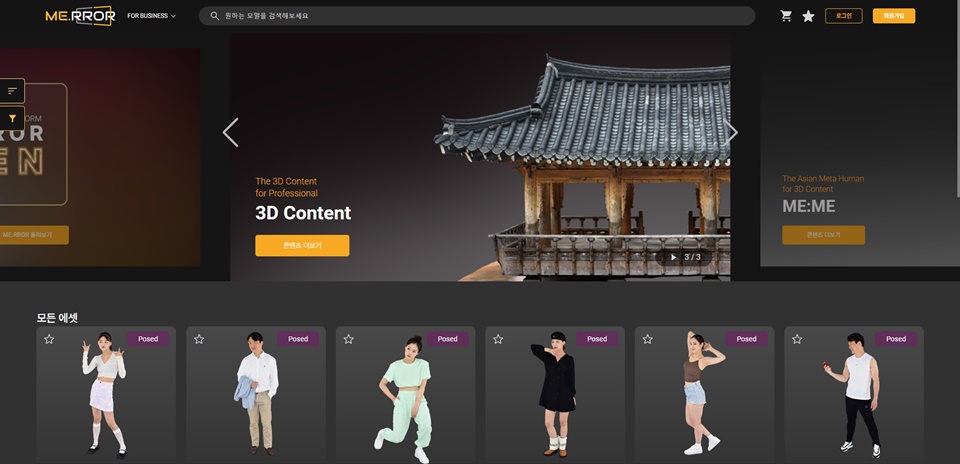Image resolution: width=960 pixels, height=464 pixels.
Task: Expand the FOR BUSINESS dropdown
Action: pos(151,16)
